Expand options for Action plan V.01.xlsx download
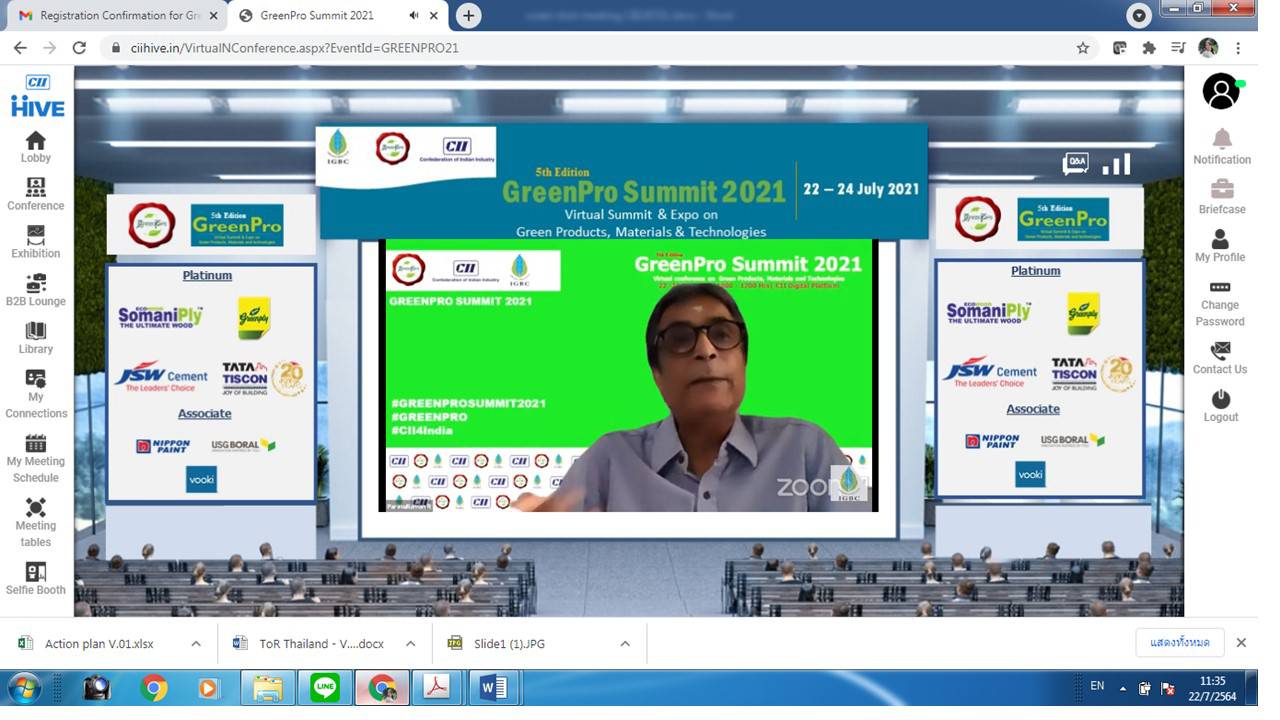The image size is (1280, 720). point(196,643)
